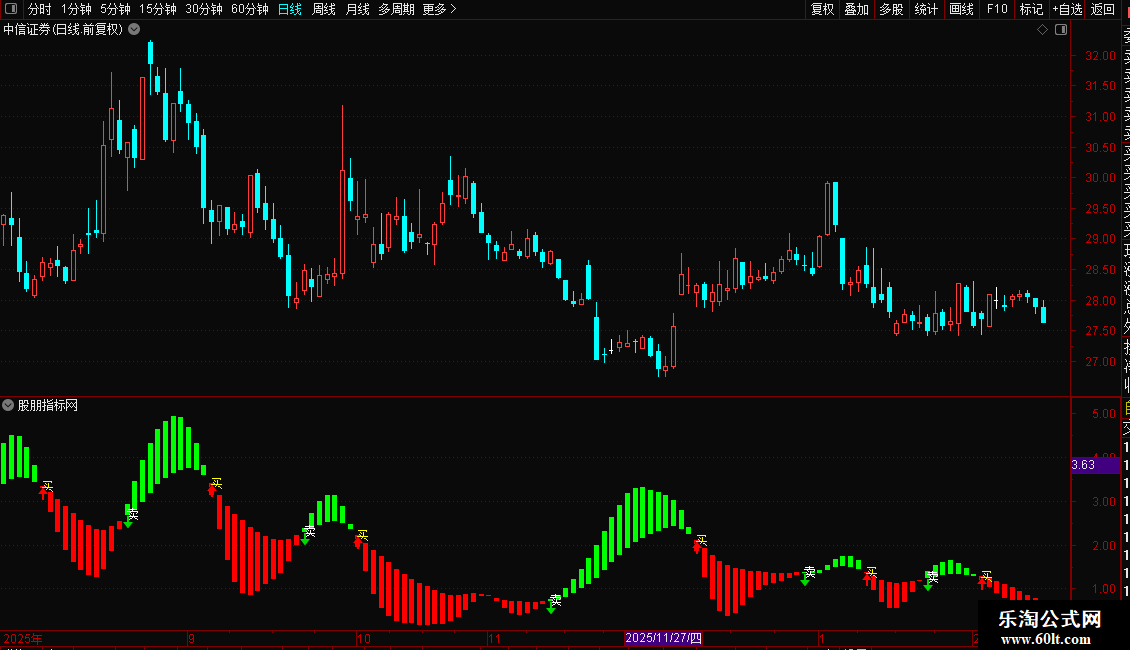This screenshot has width=1130, height=650.
Task: Select the 日线 daily tab
Action: (290, 9)
